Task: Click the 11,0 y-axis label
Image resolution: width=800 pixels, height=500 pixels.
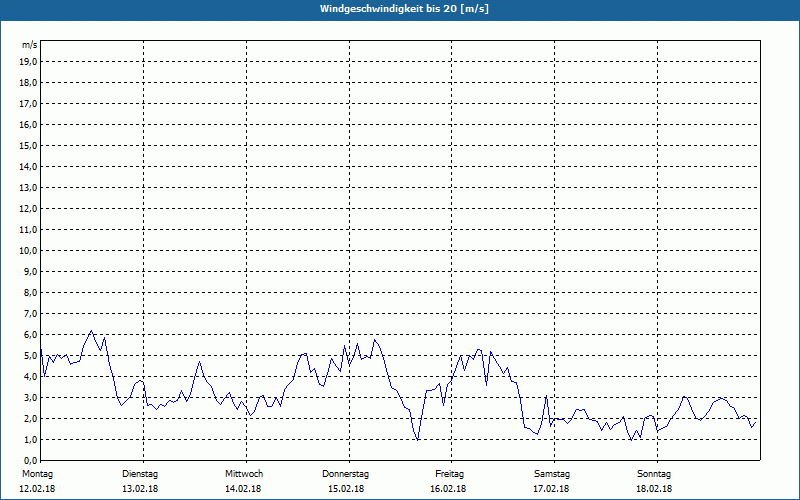Action: (x=28, y=230)
